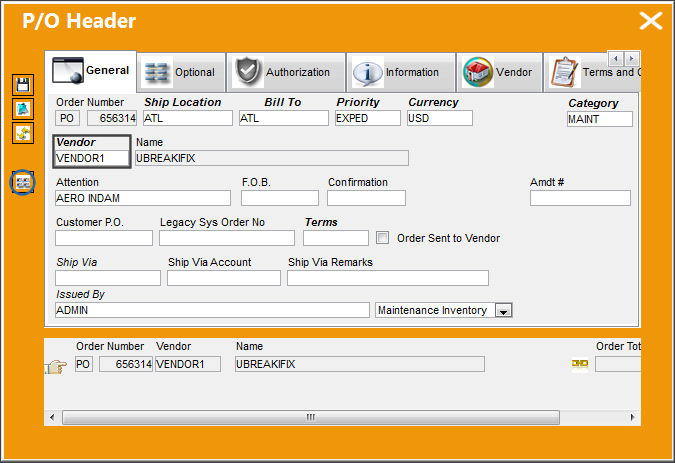Click the Bill To label
675x463 pixels.
point(282,102)
